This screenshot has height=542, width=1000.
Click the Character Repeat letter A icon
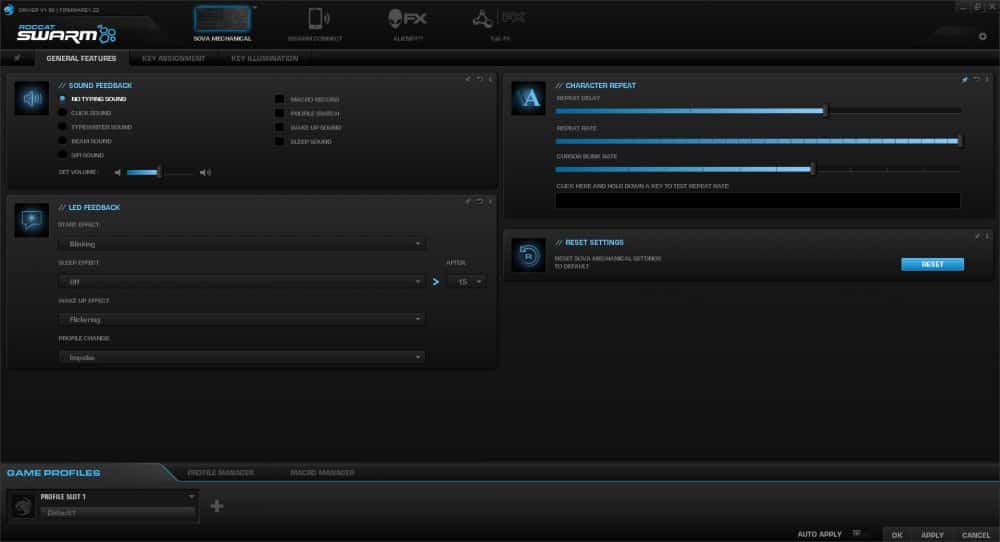coord(529,98)
